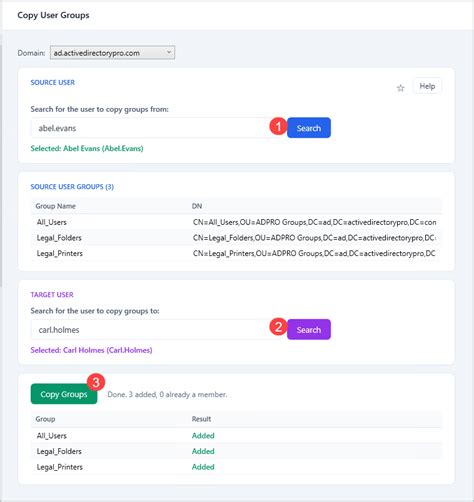Open the Domain dropdown
Image resolution: width=474 pixels, height=502 pixels.
coord(112,53)
